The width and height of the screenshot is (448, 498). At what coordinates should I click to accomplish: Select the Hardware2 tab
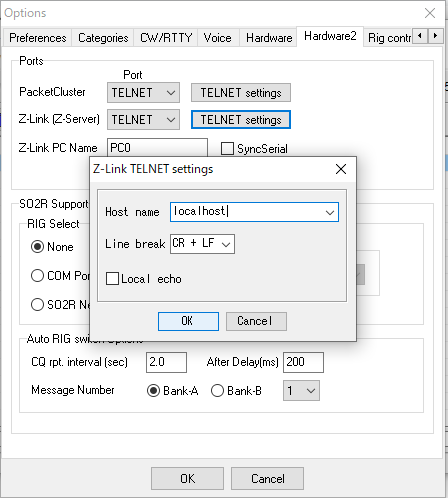[330, 36]
